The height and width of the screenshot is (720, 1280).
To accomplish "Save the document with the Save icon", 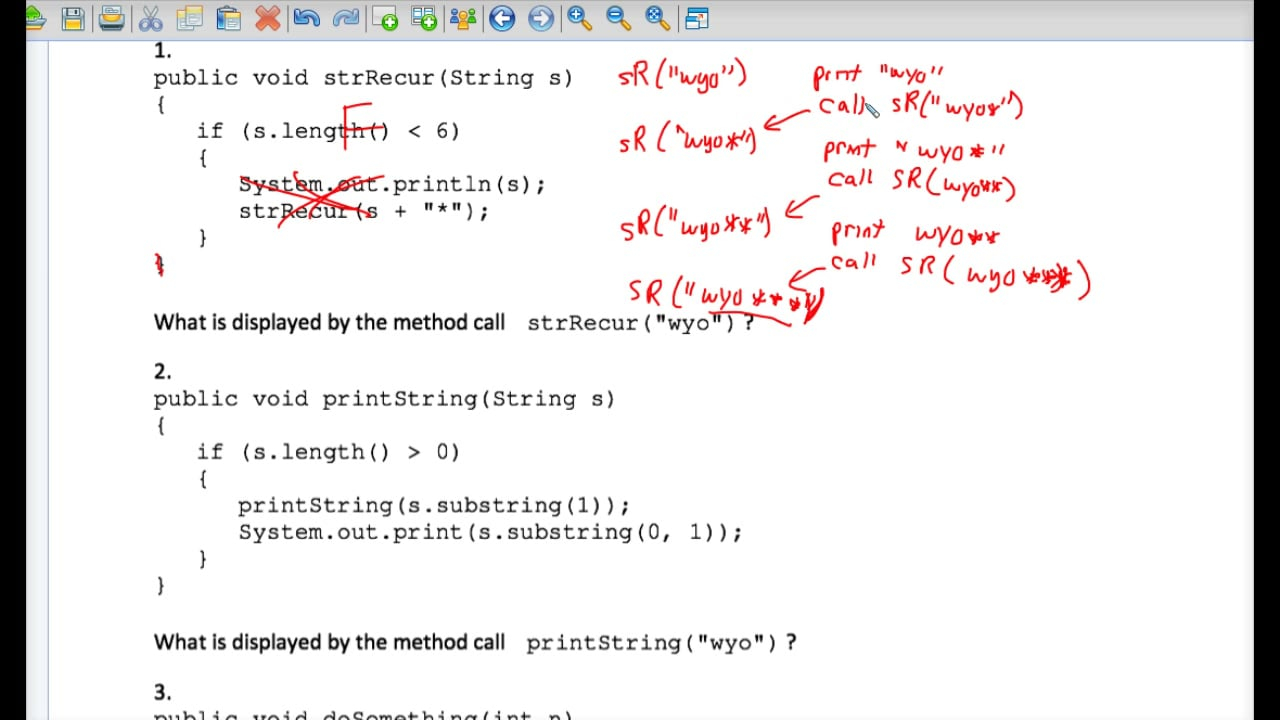I will pos(73,18).
